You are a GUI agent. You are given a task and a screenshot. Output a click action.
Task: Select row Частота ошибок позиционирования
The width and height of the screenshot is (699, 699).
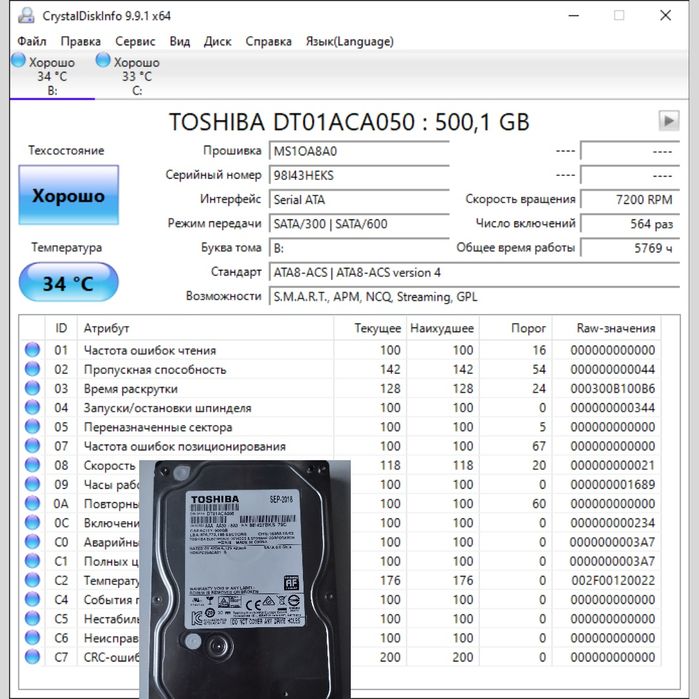340,446
